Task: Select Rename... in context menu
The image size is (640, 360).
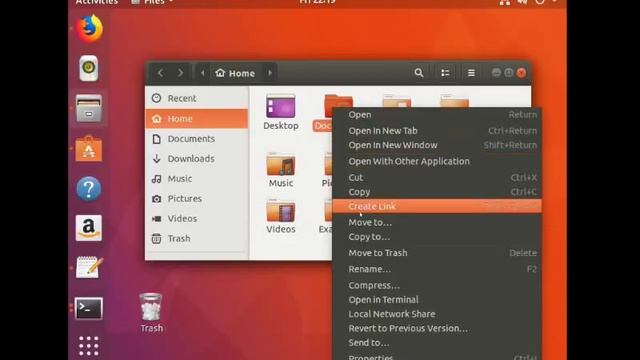Action: click(437, 269)
